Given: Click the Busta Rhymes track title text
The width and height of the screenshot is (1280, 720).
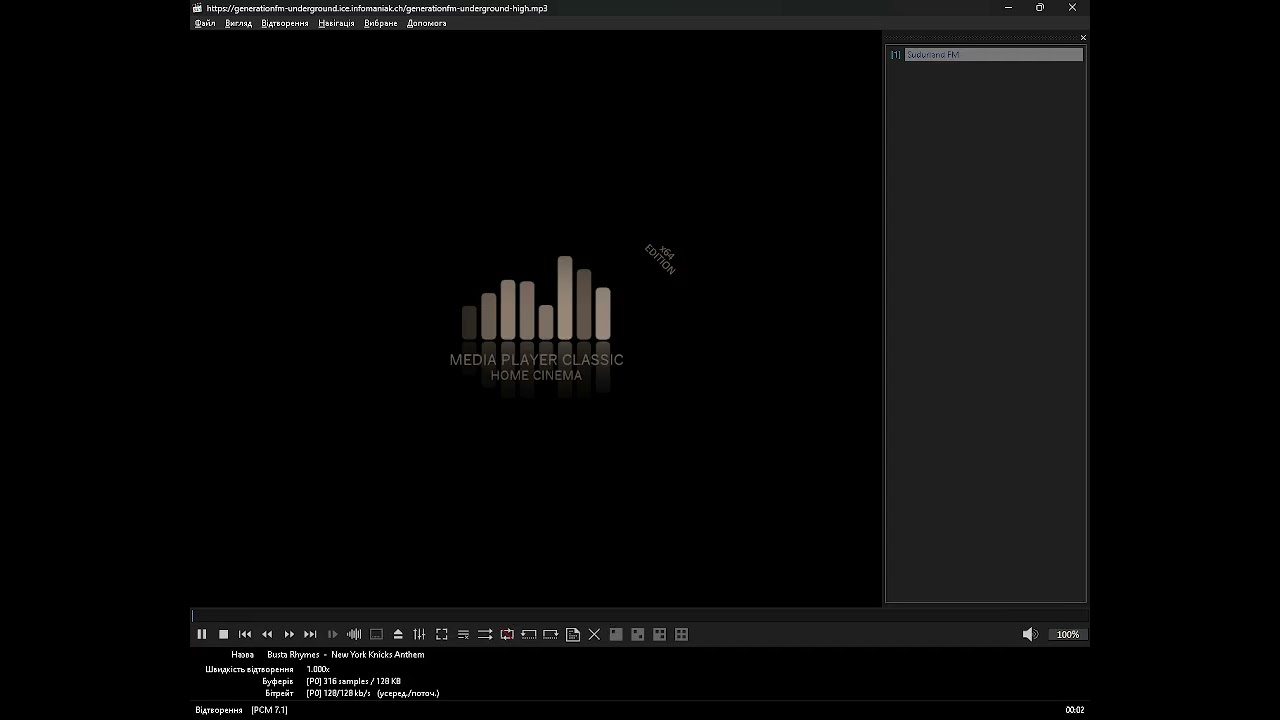Looking at the screenshot, I should click(346, 655).
